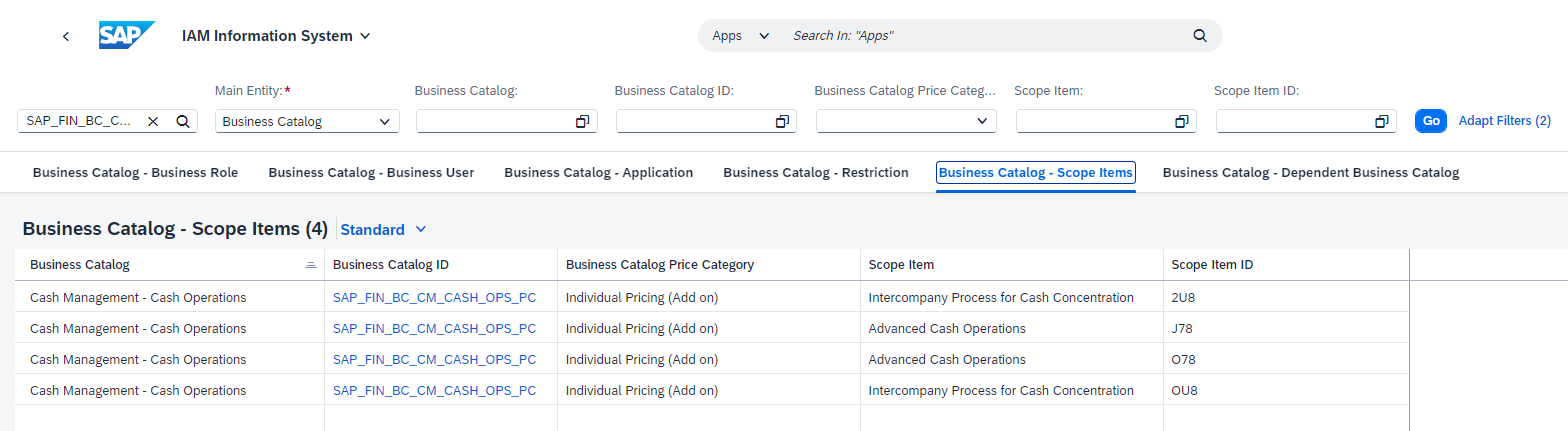Click the table title Business Catalog - Scope Items (4)
Viewport: 1568px width, 431px height.
[175, 229]
